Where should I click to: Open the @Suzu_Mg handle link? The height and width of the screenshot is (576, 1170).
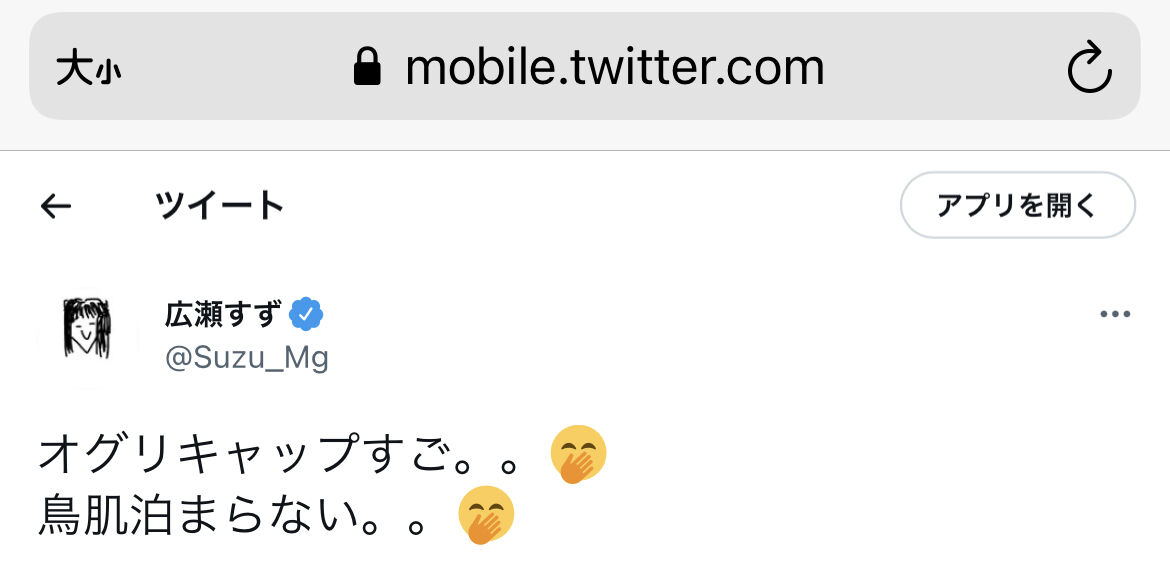(x=246, y=357)
